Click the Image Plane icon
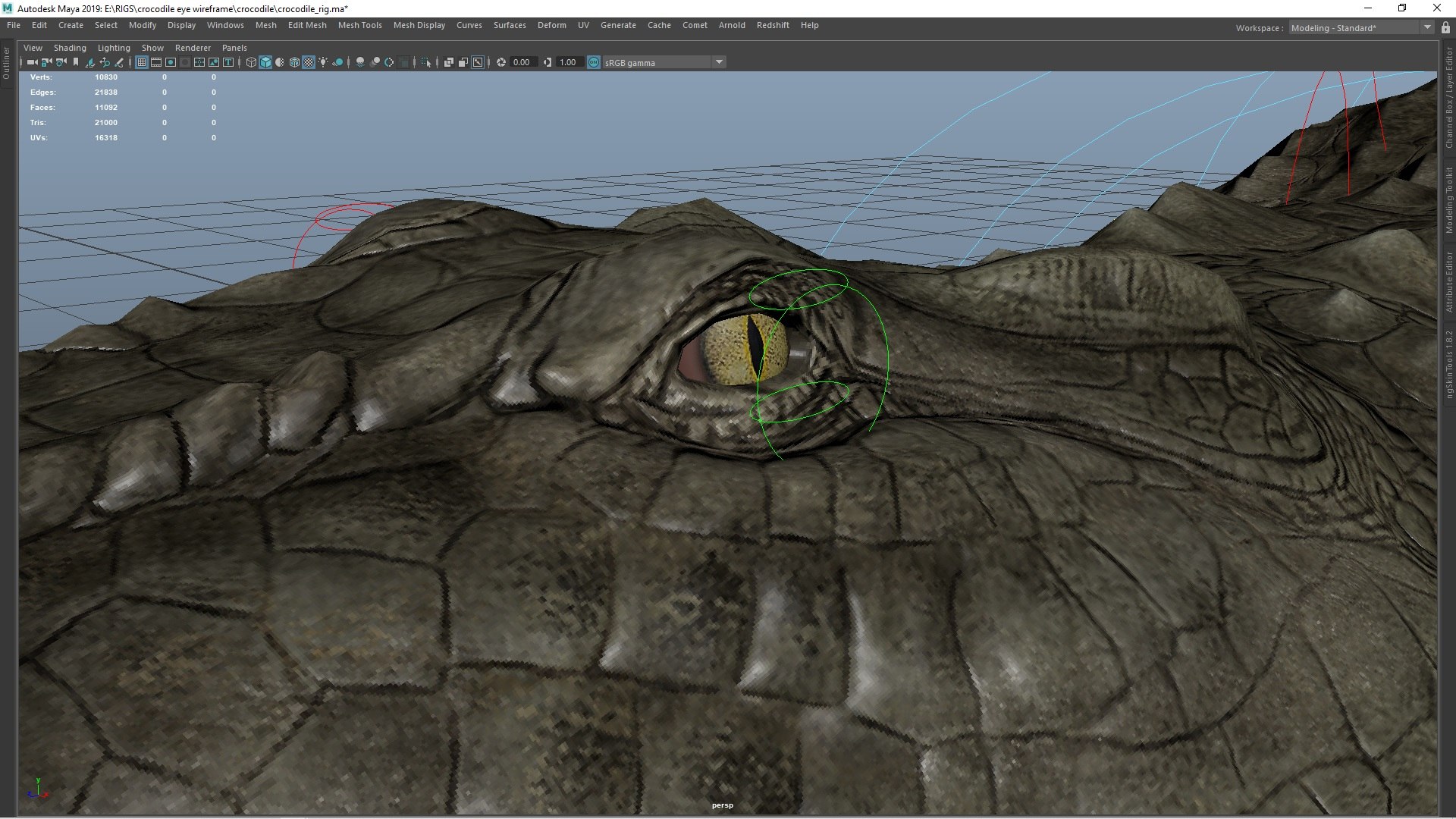 pyautogui.click(x=90, y=62)
